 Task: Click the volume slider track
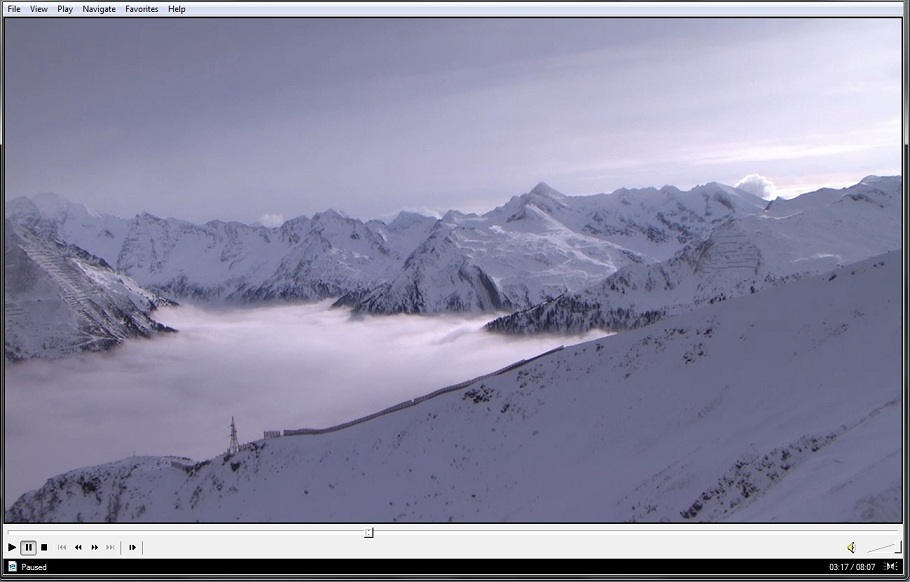pyautogui.click(x=883, y=547)
